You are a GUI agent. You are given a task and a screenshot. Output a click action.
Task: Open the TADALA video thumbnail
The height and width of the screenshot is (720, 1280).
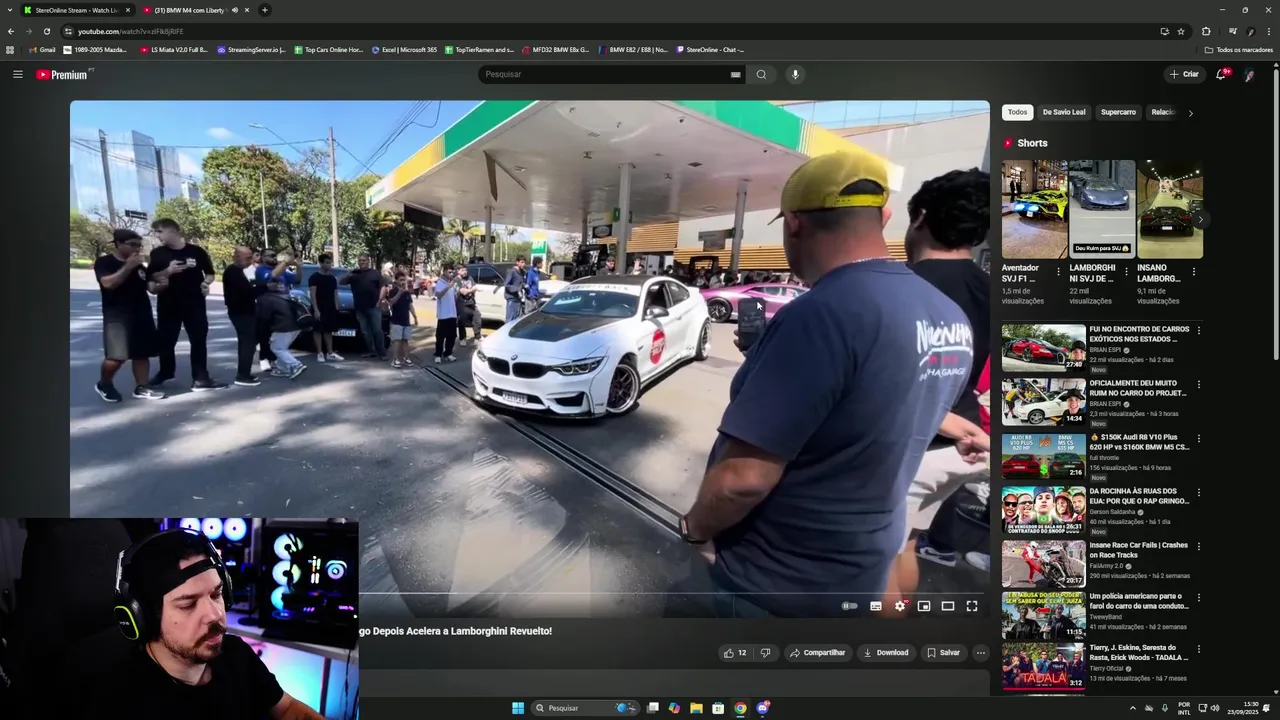click(x=1043, y=666)
